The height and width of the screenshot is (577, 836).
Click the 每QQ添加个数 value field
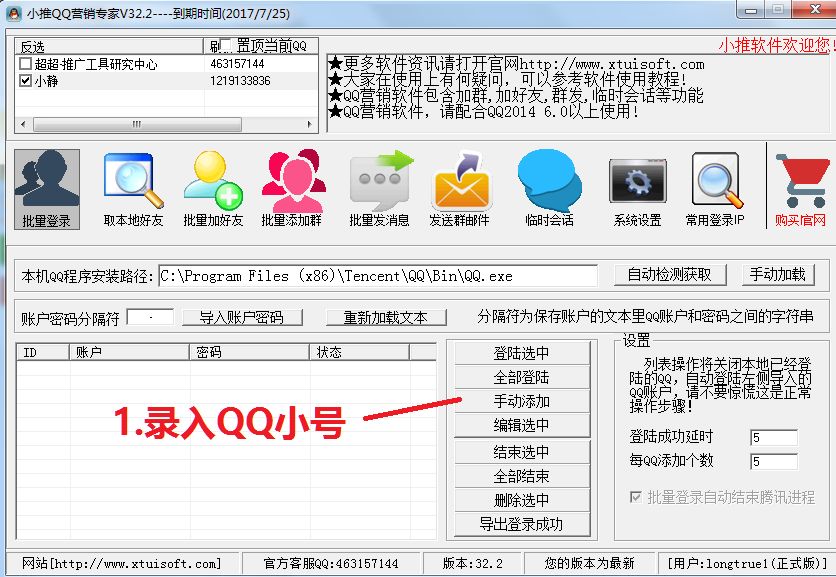pos(774,461)
